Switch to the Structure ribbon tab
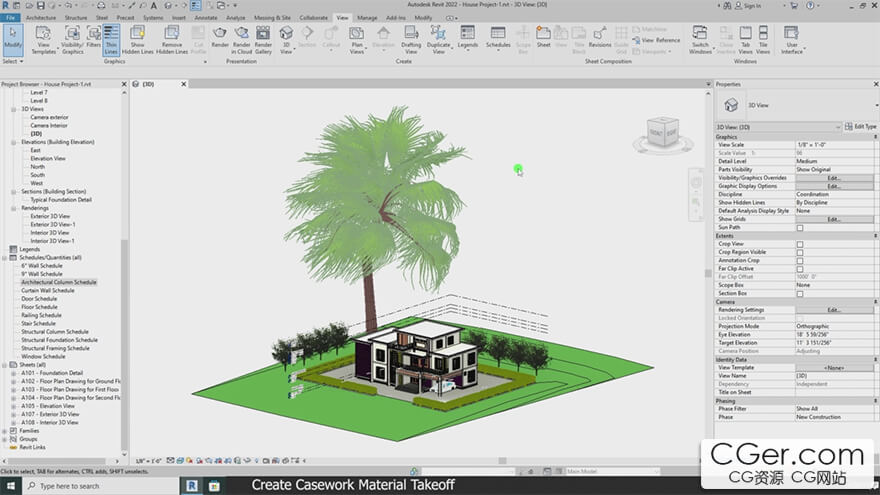This screenshot has width=880, height=495. (76, 18)
